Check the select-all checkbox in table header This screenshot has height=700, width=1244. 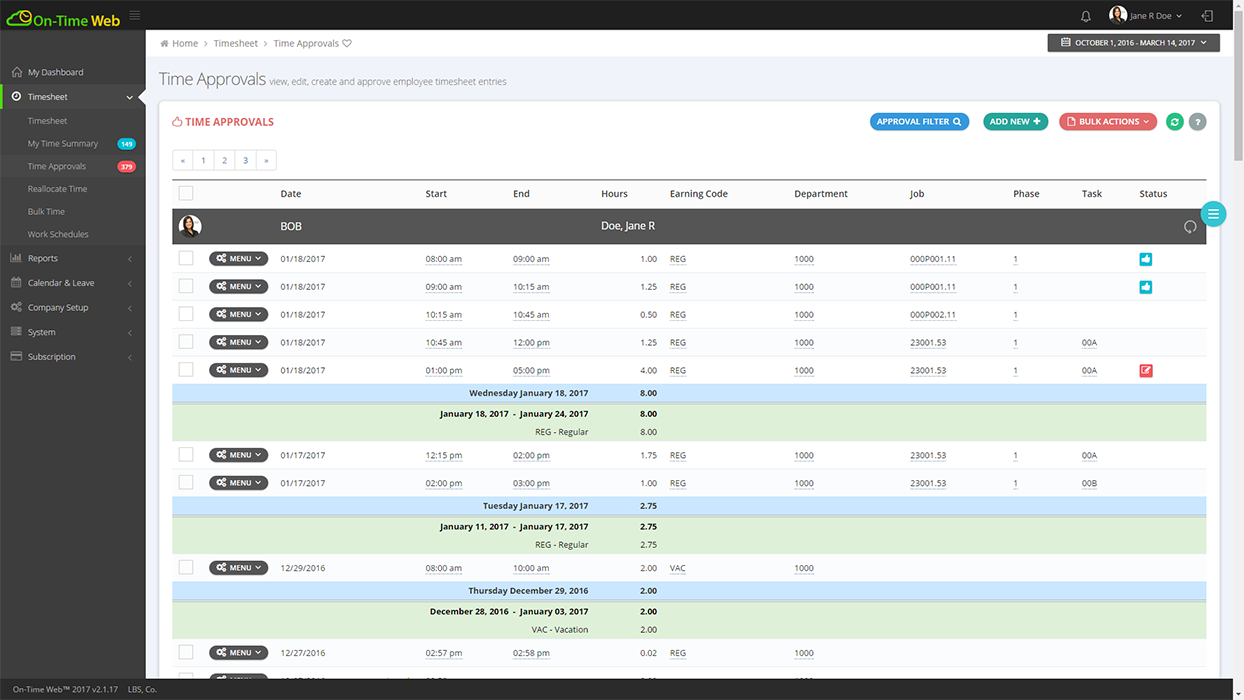point(186,193)
